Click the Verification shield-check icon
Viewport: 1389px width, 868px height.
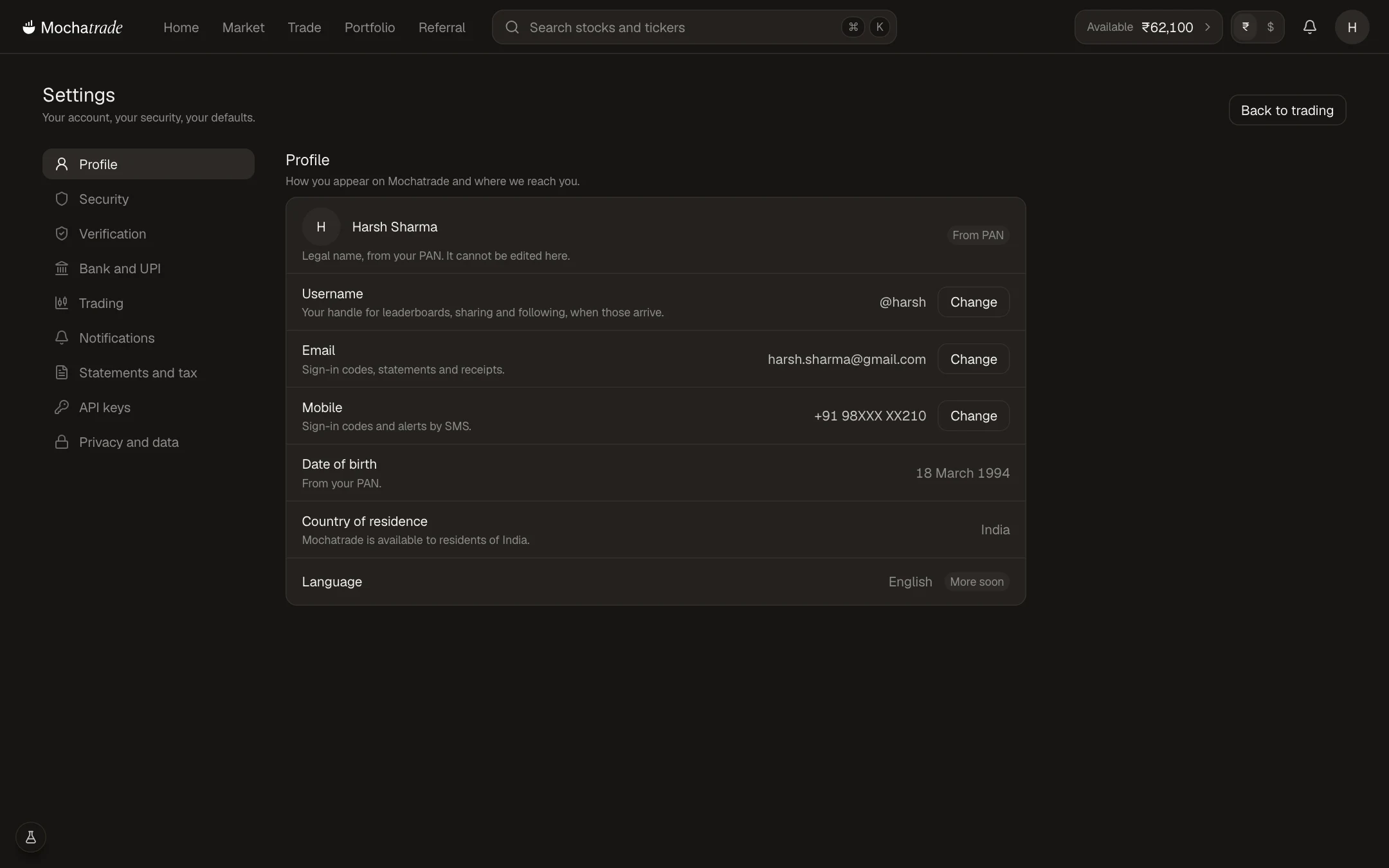point(62,233)
